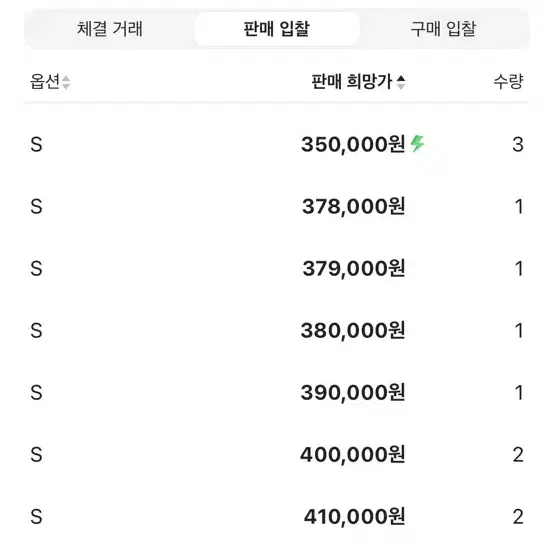The height and width of the screenshot is (554, 554).
Task: Toggle sort arrows beside 판매 희망가
Action: (401, 82)
